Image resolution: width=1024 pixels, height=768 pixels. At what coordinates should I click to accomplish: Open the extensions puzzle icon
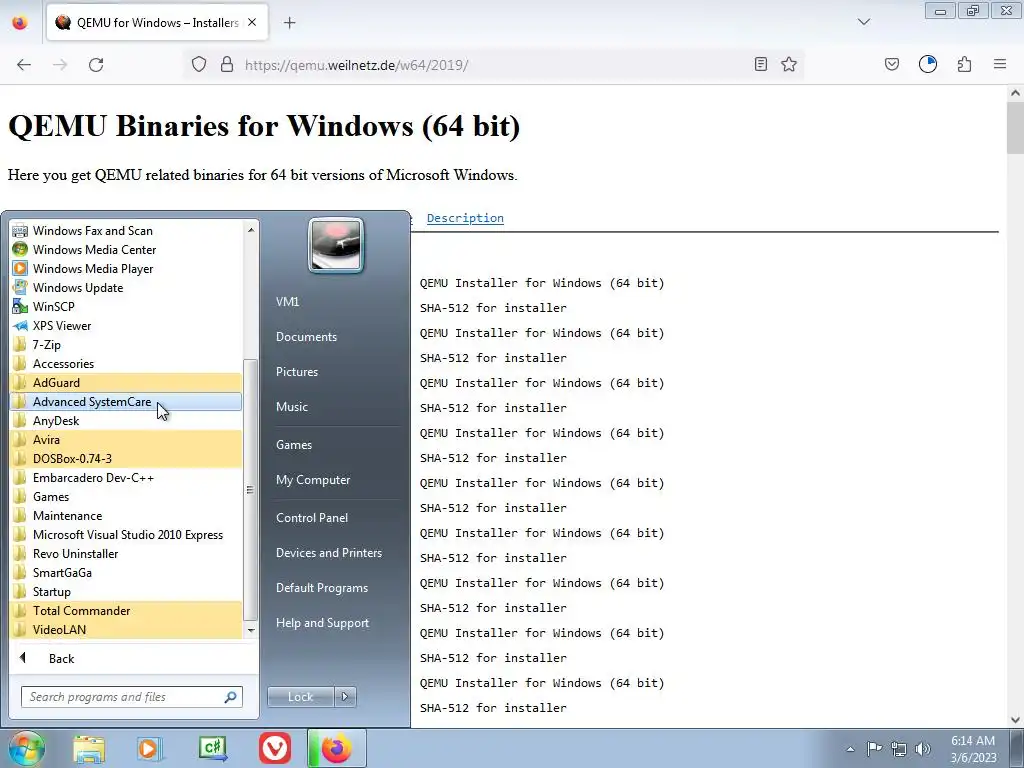tap(964, 64)
